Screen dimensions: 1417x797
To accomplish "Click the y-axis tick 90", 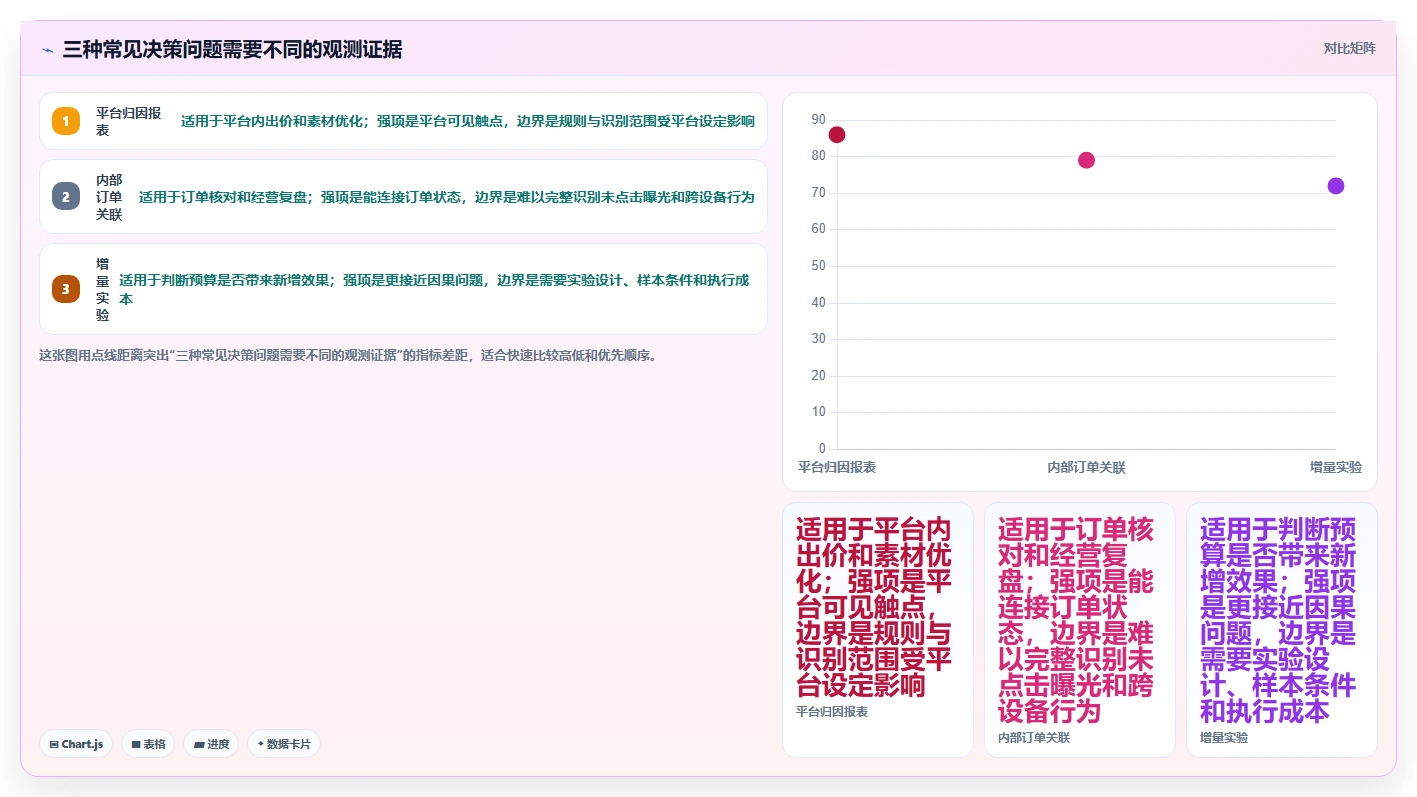I will (819, 120).
